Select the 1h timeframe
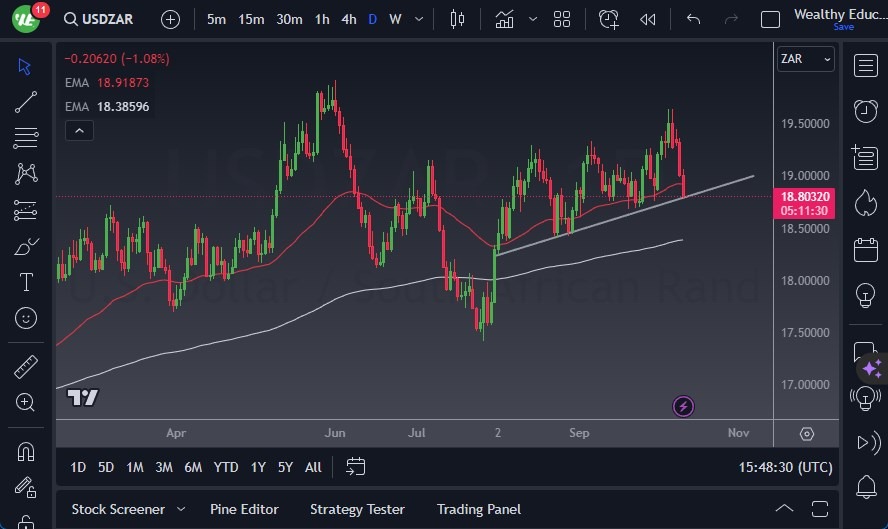This screenshot has width=888, height=529. point(321,19)
